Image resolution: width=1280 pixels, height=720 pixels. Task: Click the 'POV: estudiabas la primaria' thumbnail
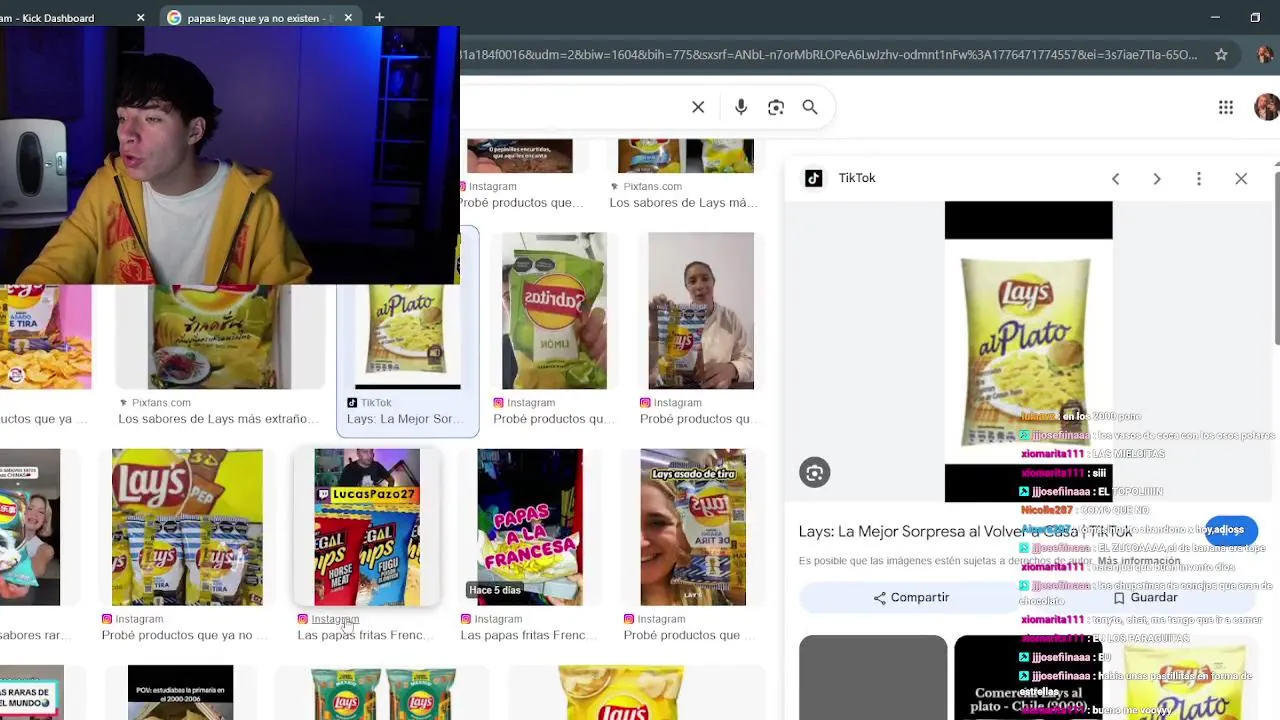[x=180, y=693]
